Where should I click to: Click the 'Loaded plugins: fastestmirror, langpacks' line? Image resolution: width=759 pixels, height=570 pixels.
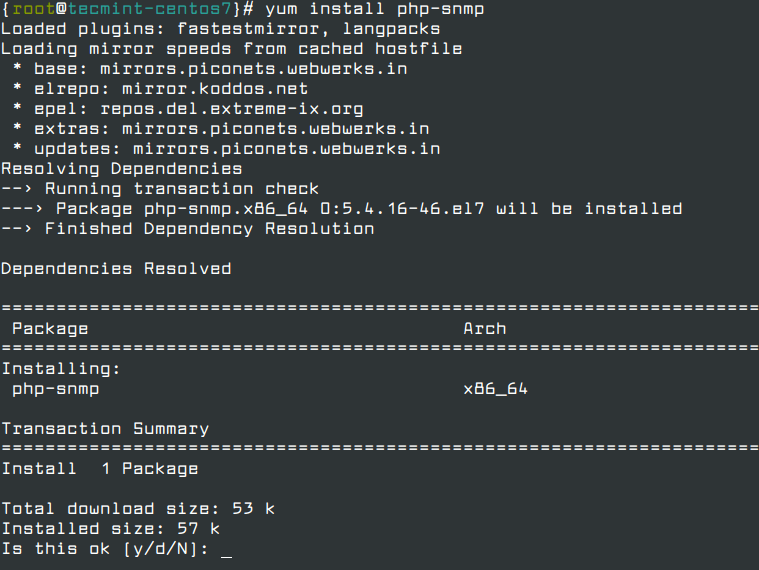(x=220, y=29)
